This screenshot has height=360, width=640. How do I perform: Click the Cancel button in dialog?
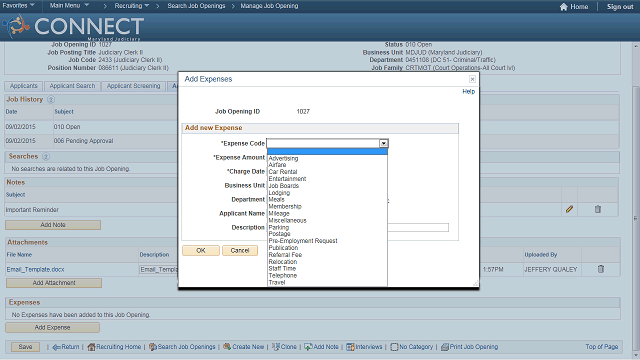click(x=240, y=251)
